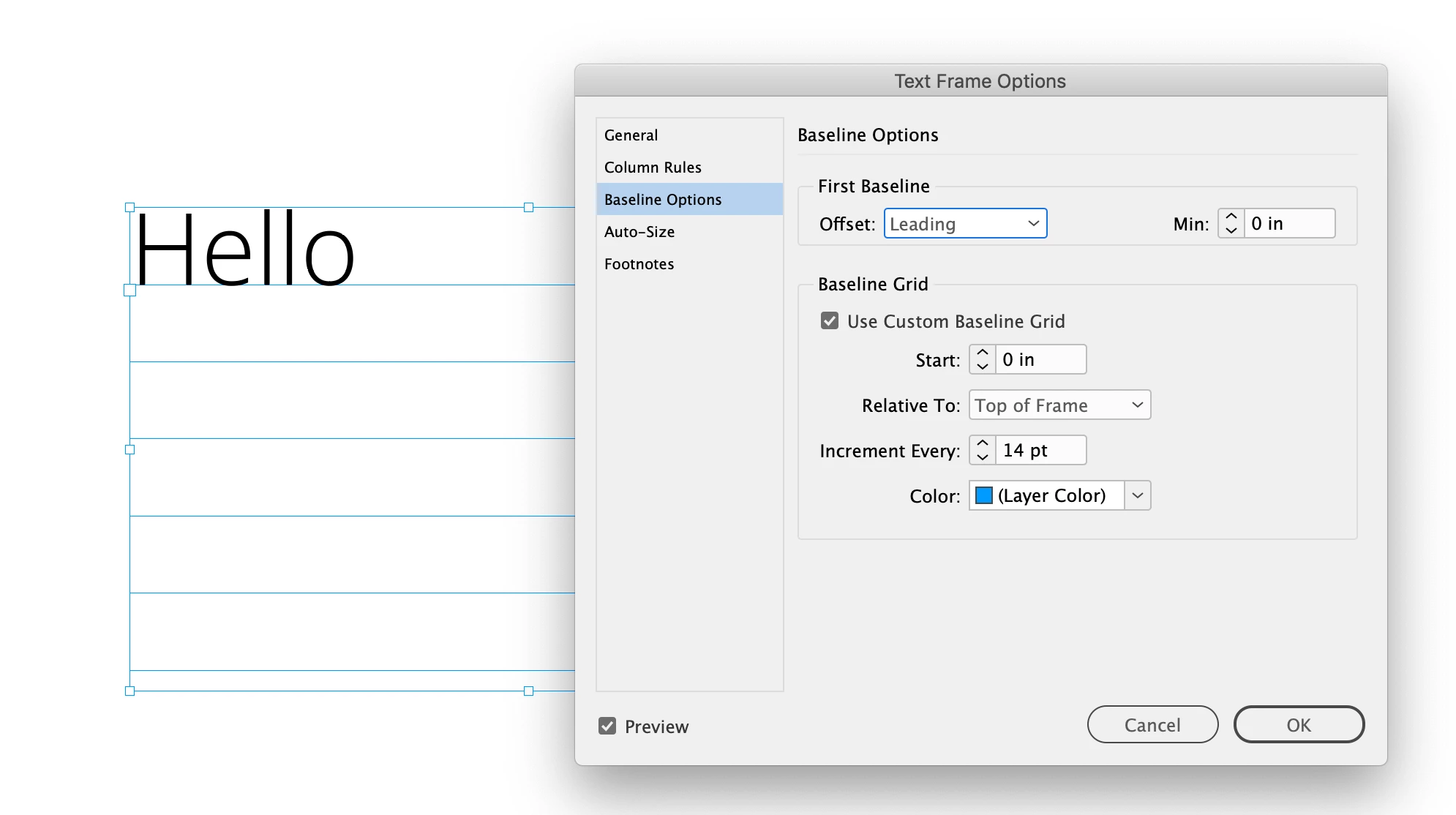Click the Increment Every 14 pt field
The height and width of the screenshot is (815, 1456).
(x=1040, y=451)
